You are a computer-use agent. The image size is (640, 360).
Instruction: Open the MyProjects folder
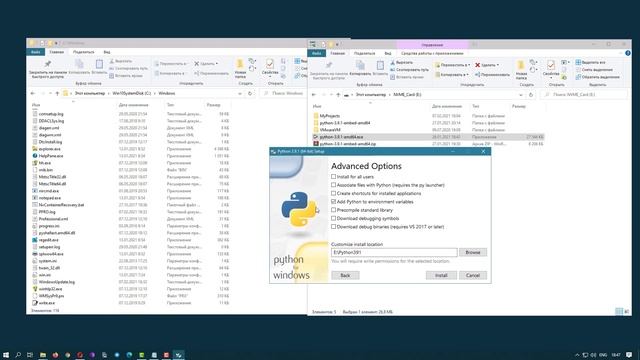329,116
